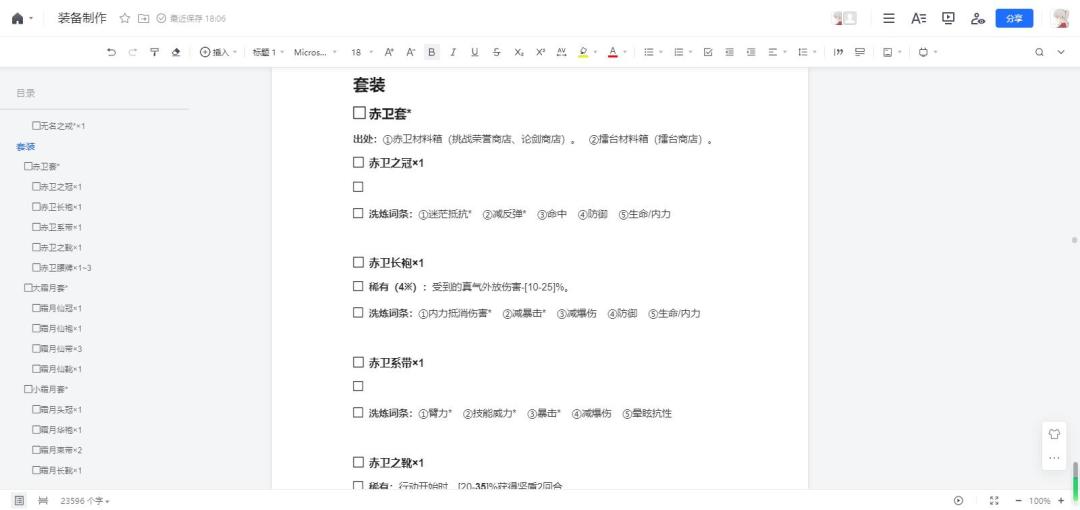1080x510 pixels.
Task: Open highlight color dropdown arrow
Action: 595,52
